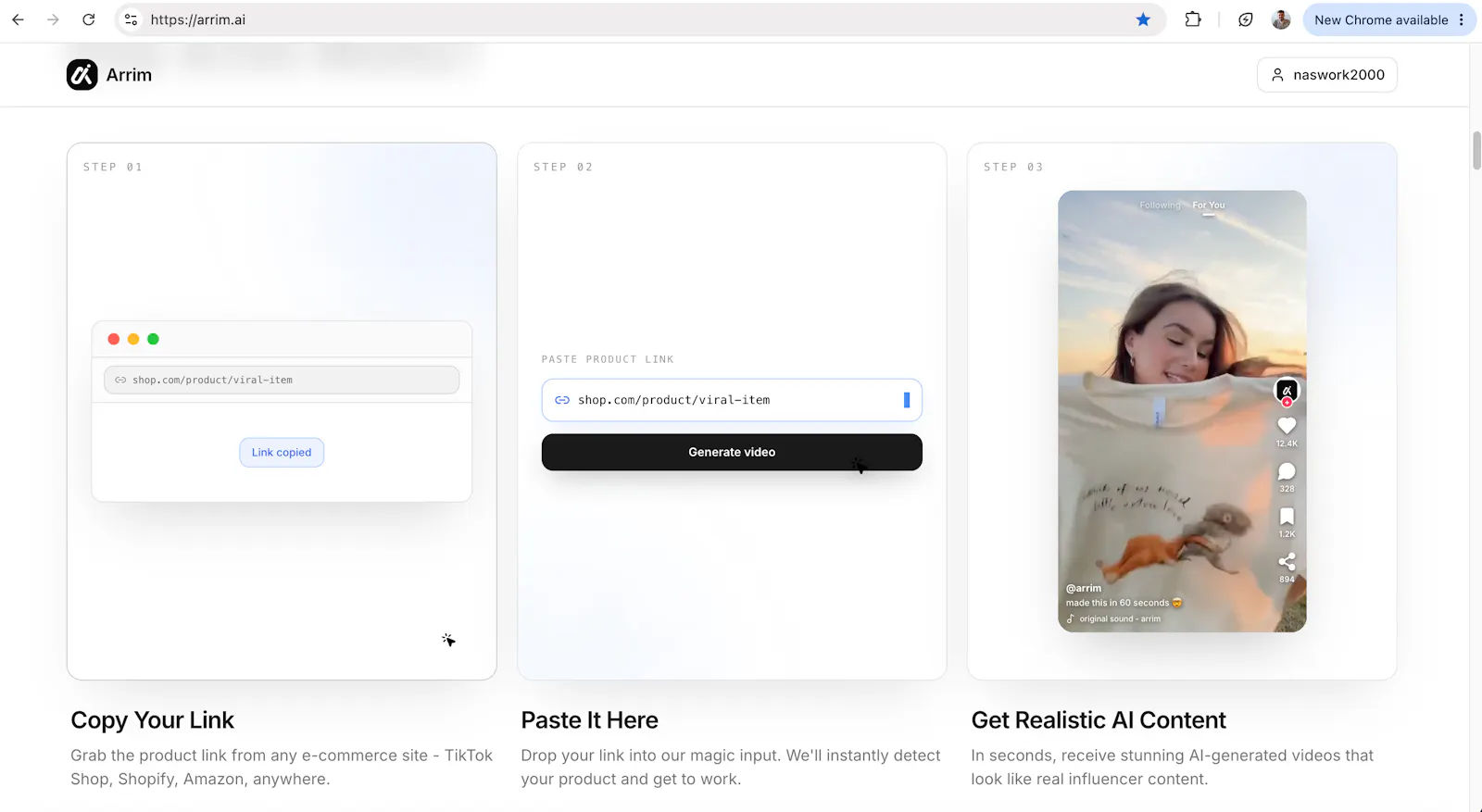
Task: Click the Generate video button
Action: tap(732, 452)
